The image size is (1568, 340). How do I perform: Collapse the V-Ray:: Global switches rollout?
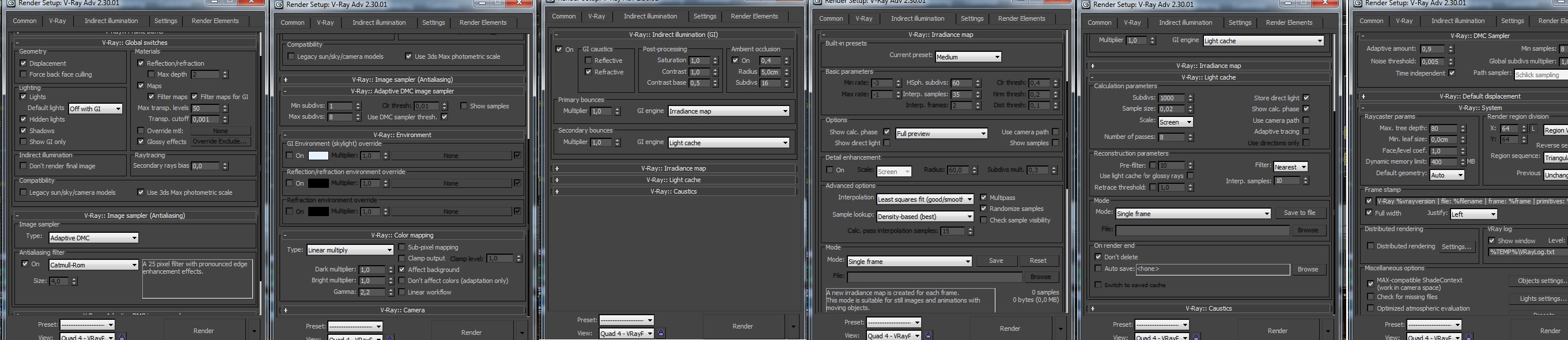pyautogui.click(x=17, y=43)
